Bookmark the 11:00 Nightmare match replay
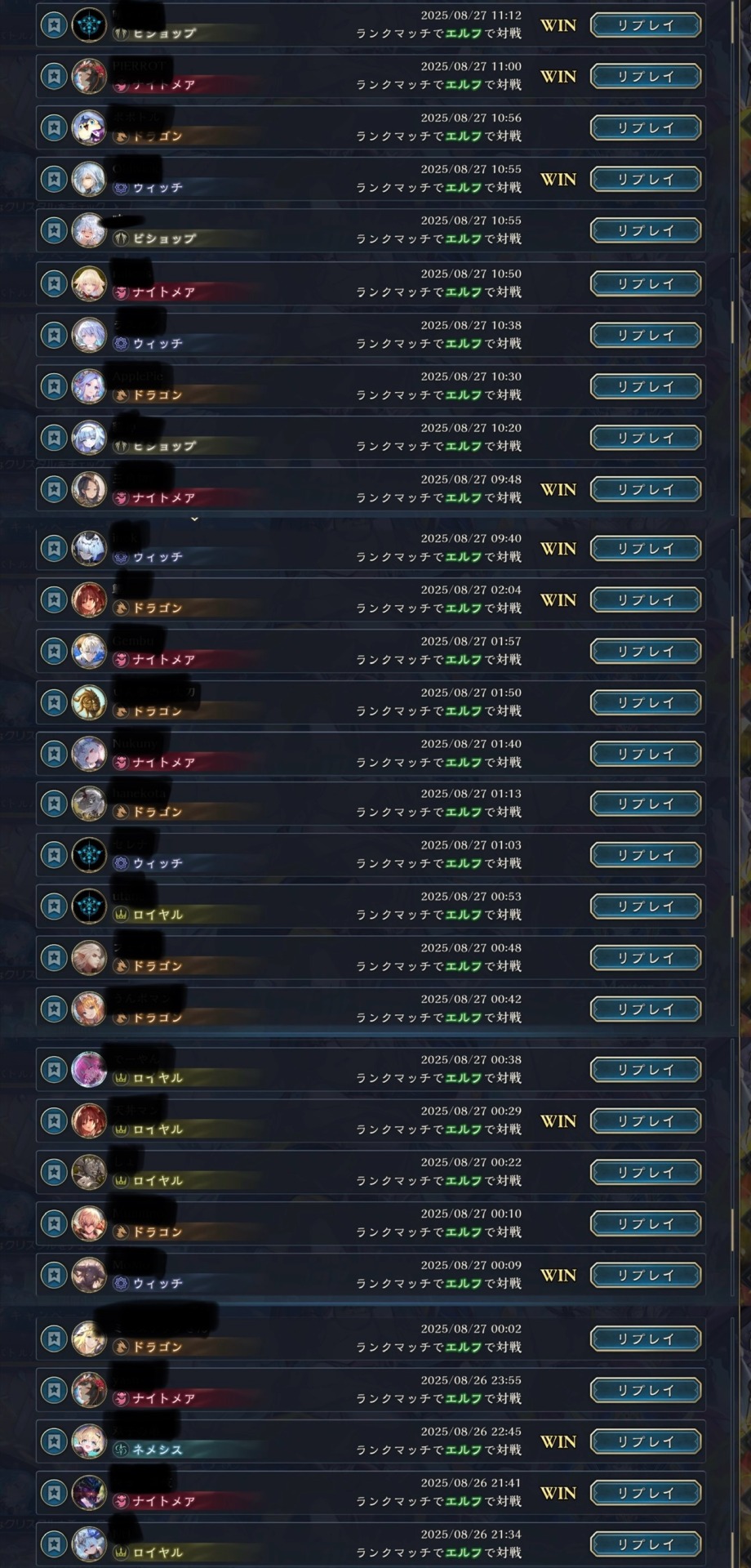Image resolution: width=751 pixels, height=1568 pixels. click(x=54, y=77)
